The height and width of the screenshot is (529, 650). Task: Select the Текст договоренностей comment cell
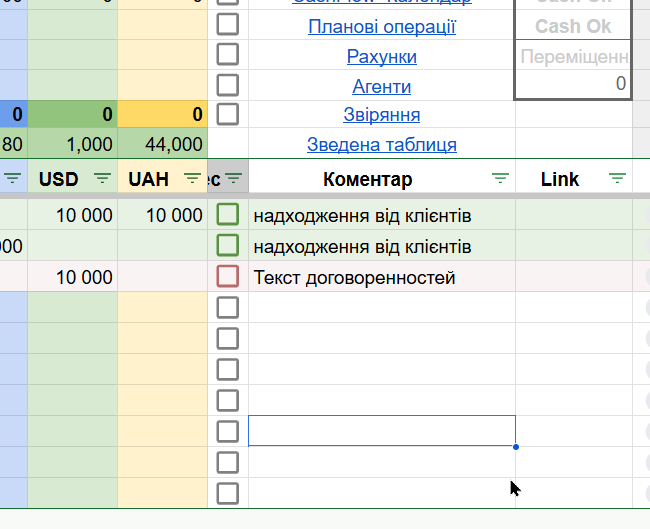click(382, 277)
